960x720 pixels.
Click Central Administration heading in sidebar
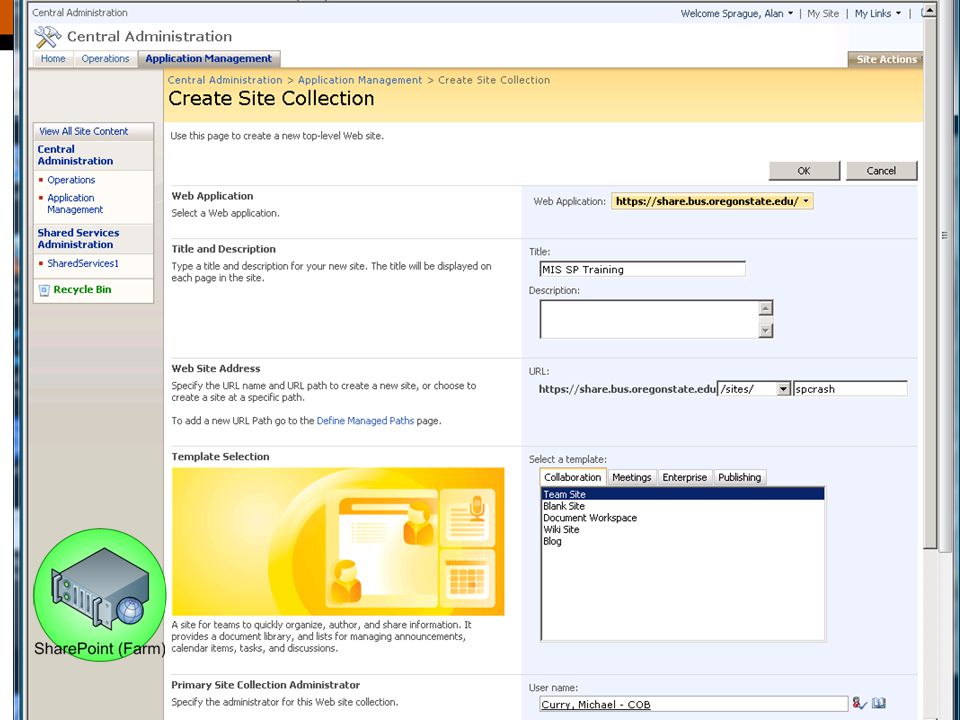75,155
